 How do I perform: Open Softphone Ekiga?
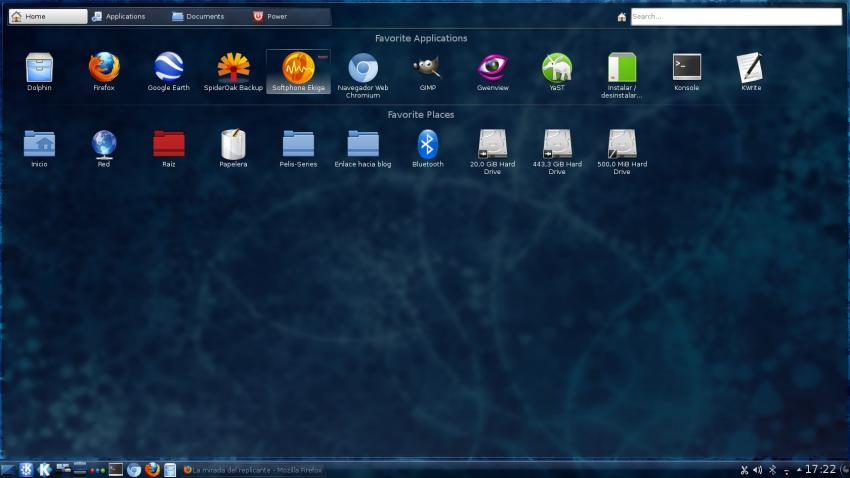click(298, 72)
